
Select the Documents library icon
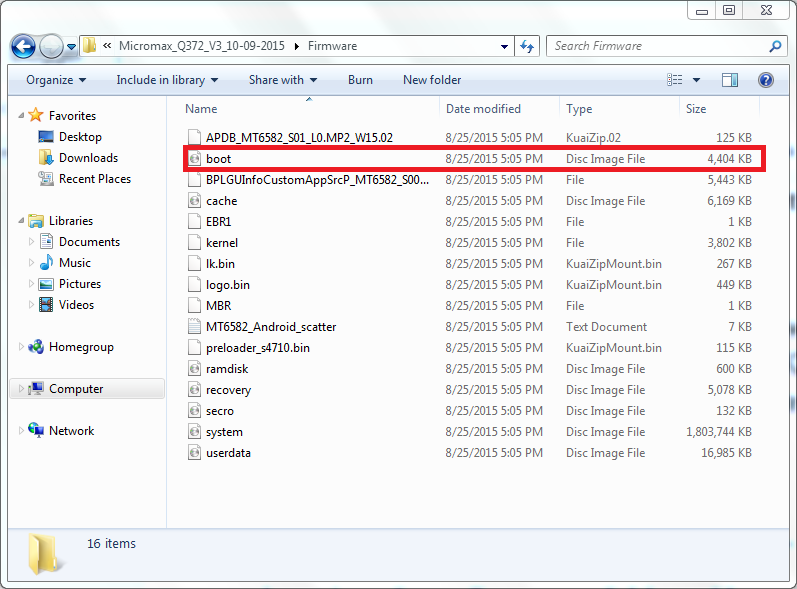46,241
